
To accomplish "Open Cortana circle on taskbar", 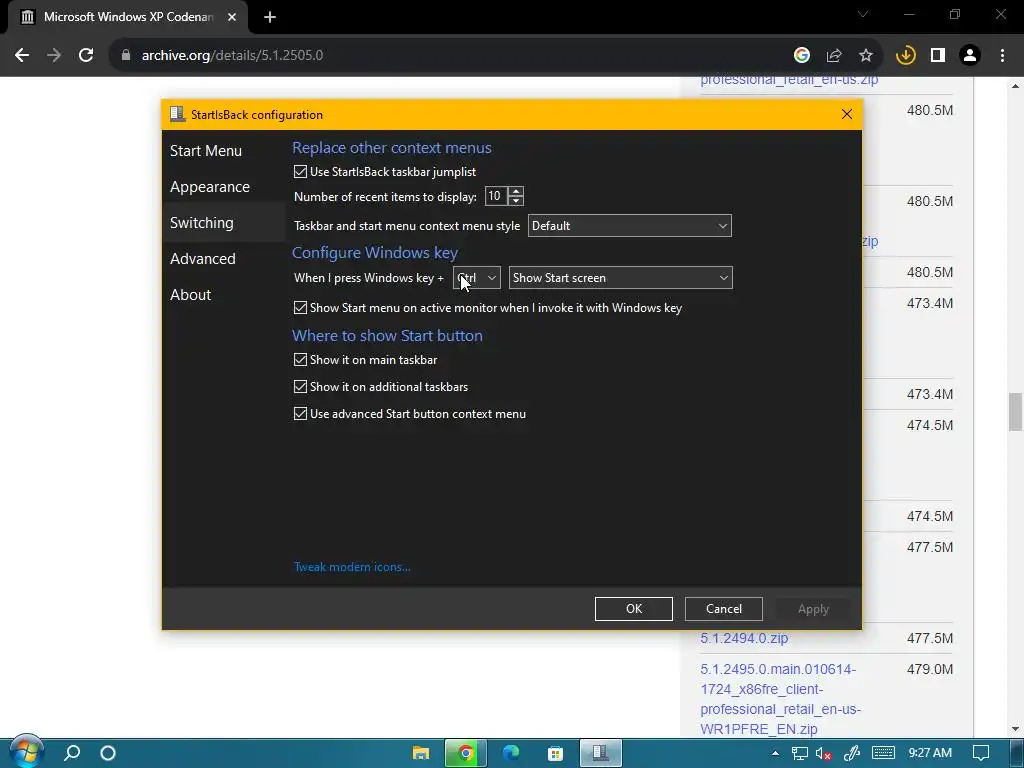I will [x=108, y=753].
